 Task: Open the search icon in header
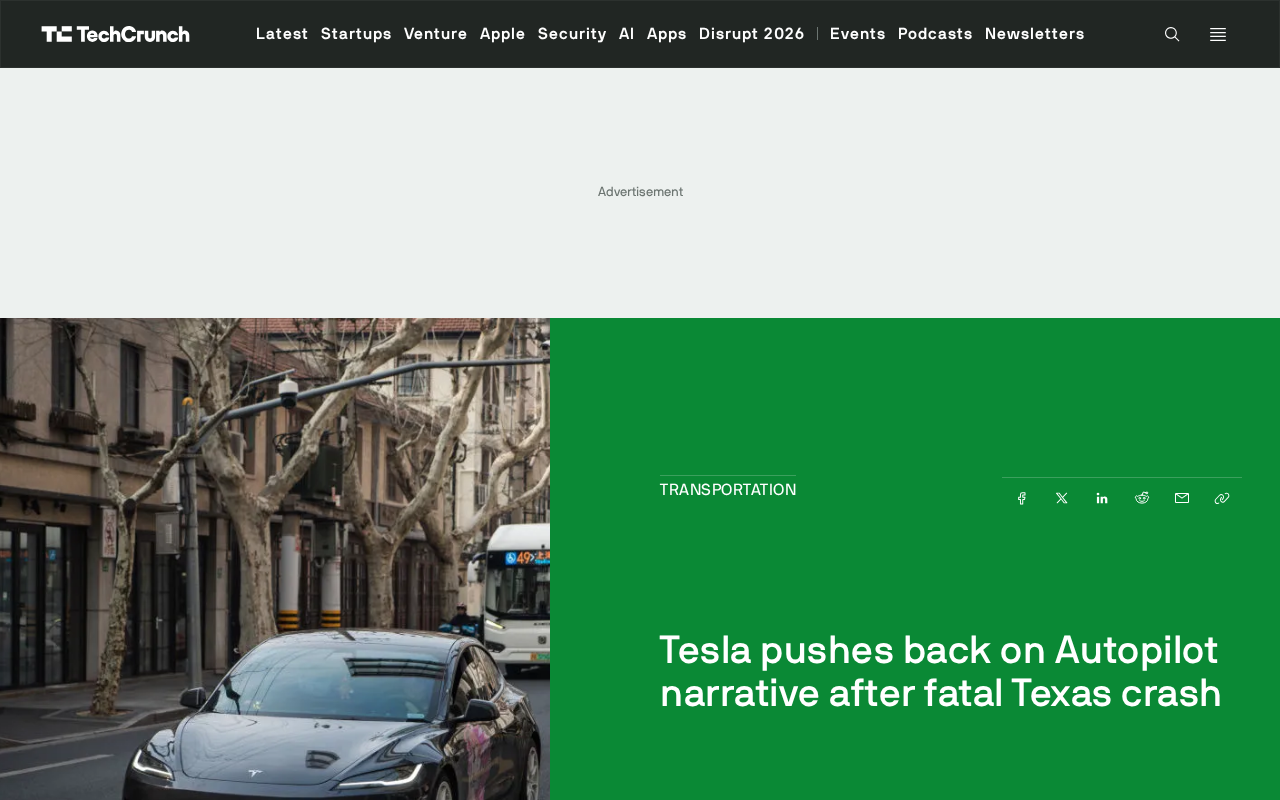[x=1172, y=34]
